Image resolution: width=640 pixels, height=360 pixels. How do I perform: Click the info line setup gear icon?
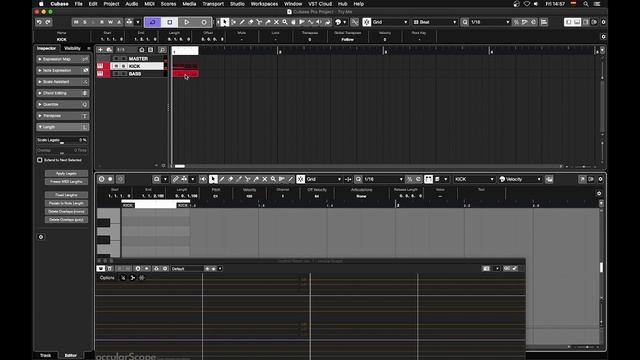603,37
